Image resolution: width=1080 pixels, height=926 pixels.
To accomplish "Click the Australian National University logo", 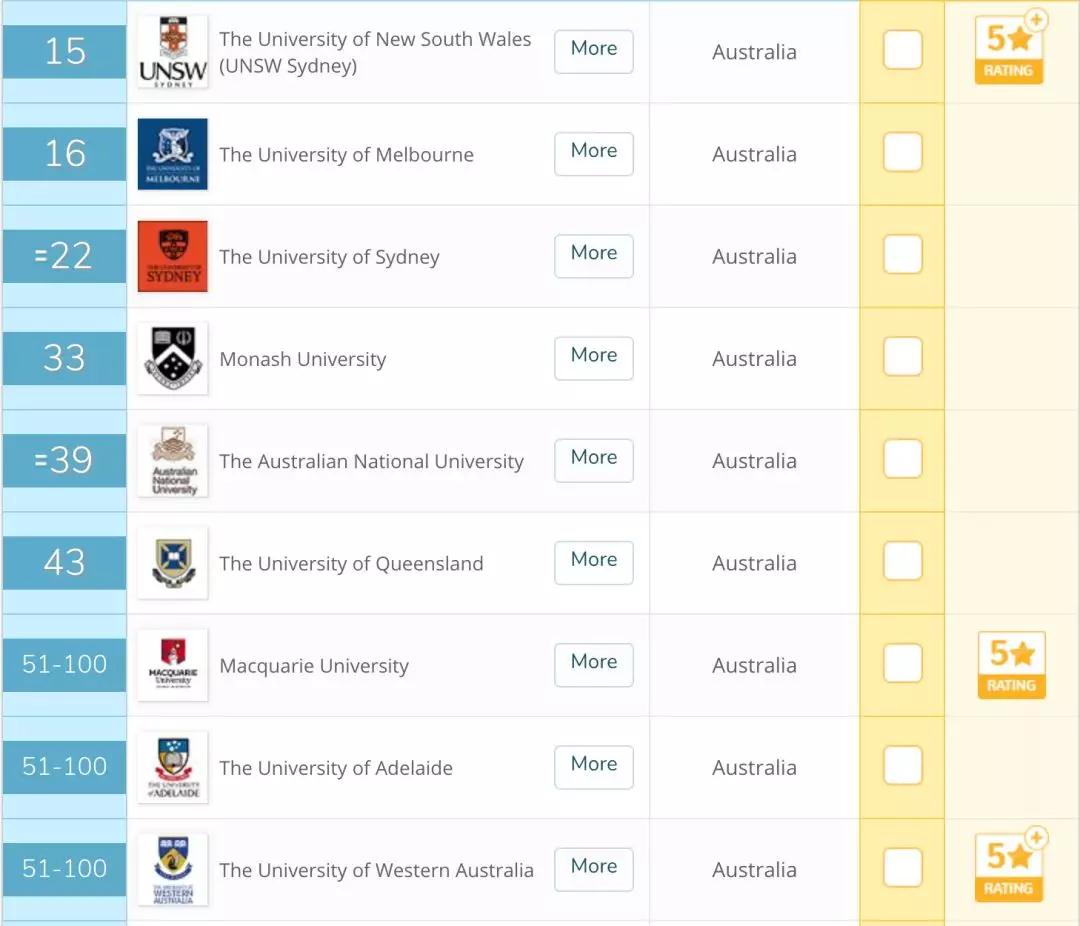I will (173, 461).
